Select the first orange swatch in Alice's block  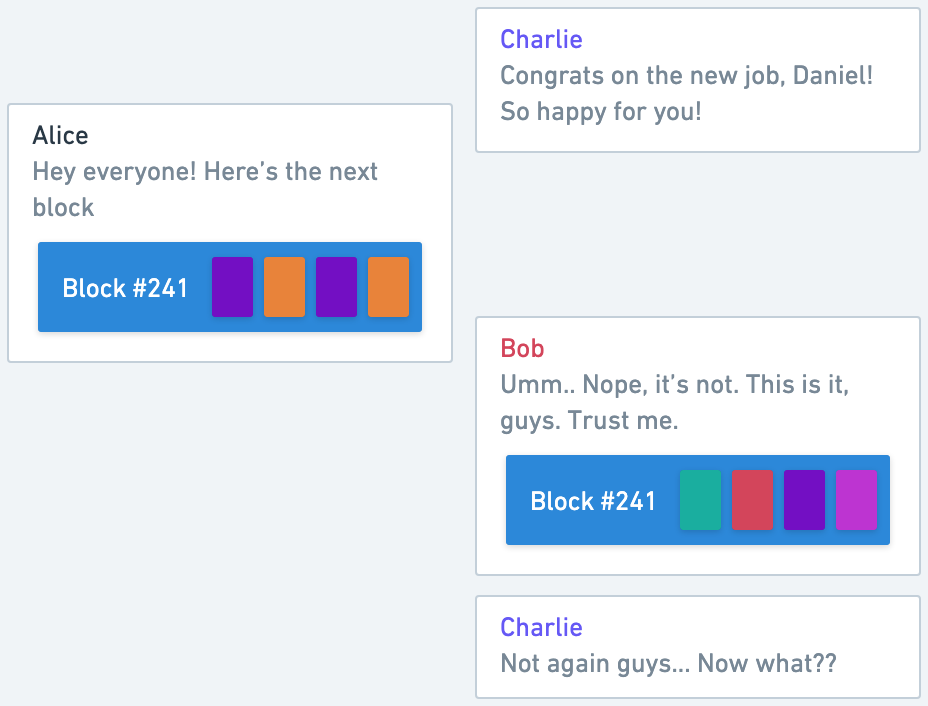tap(285, 287)
